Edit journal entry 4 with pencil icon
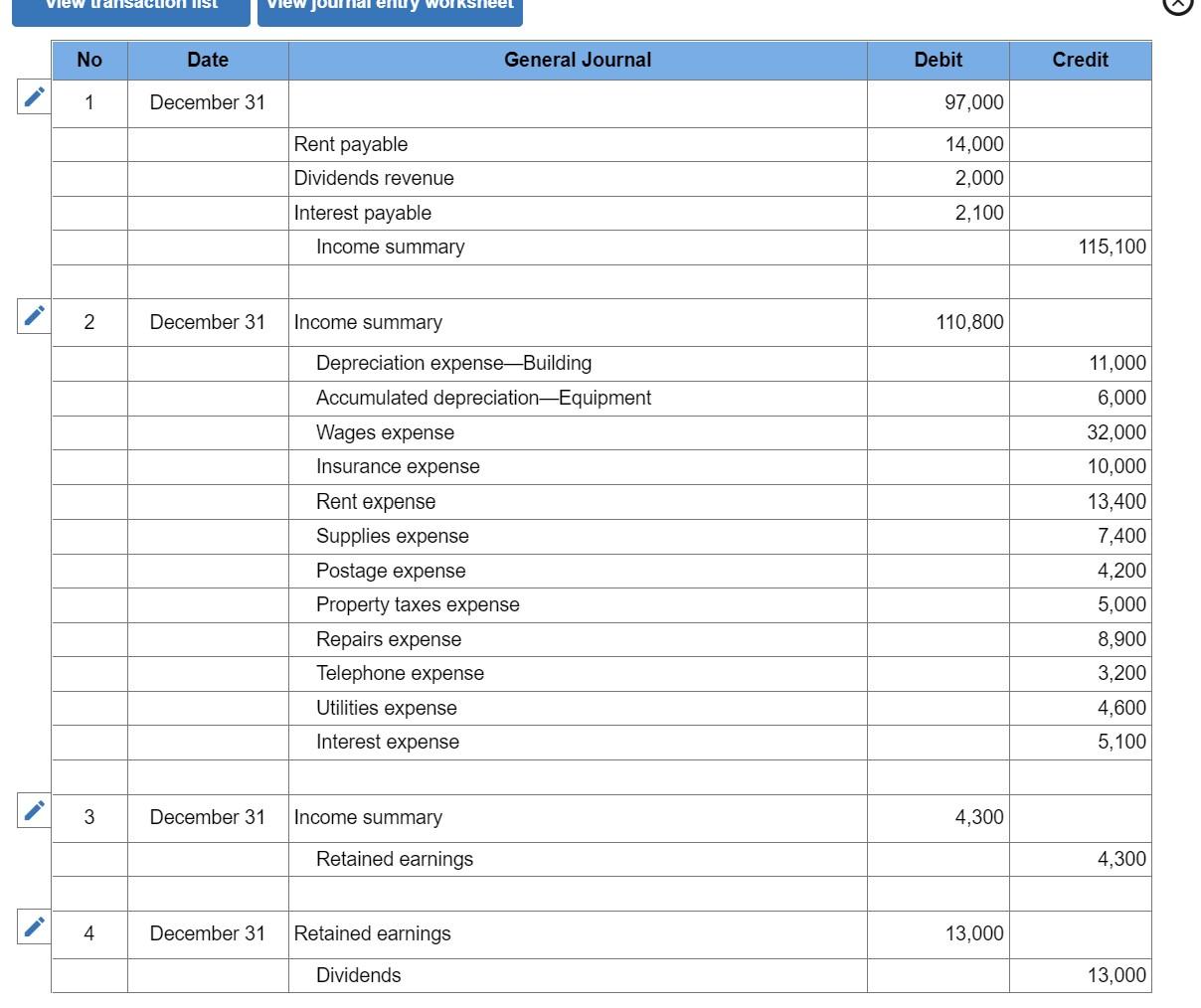 point(34,925)
